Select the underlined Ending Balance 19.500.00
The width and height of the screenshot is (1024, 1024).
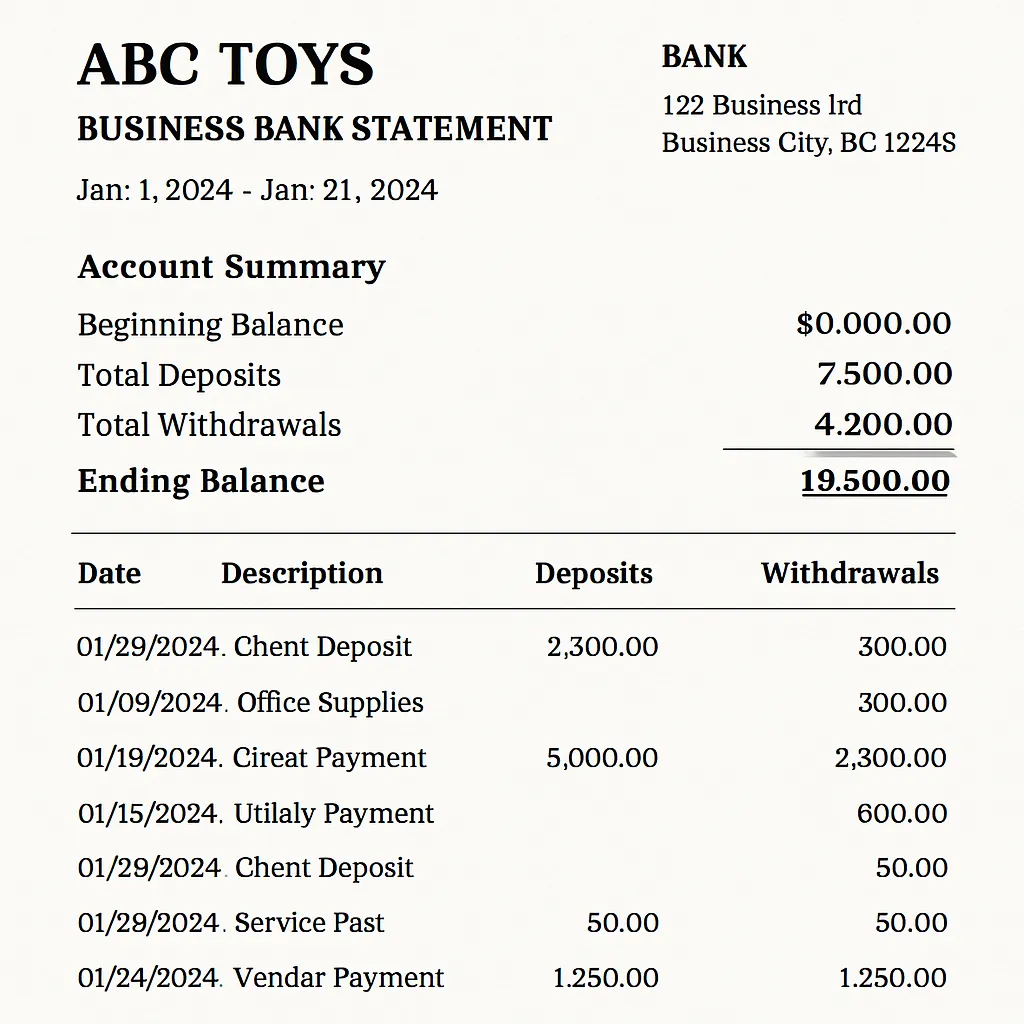tap(875, 481)
